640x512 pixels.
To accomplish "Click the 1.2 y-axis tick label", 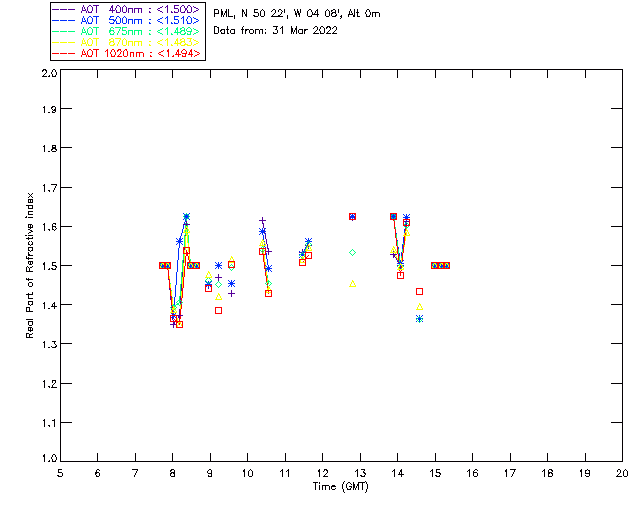I will coord(49,384).
